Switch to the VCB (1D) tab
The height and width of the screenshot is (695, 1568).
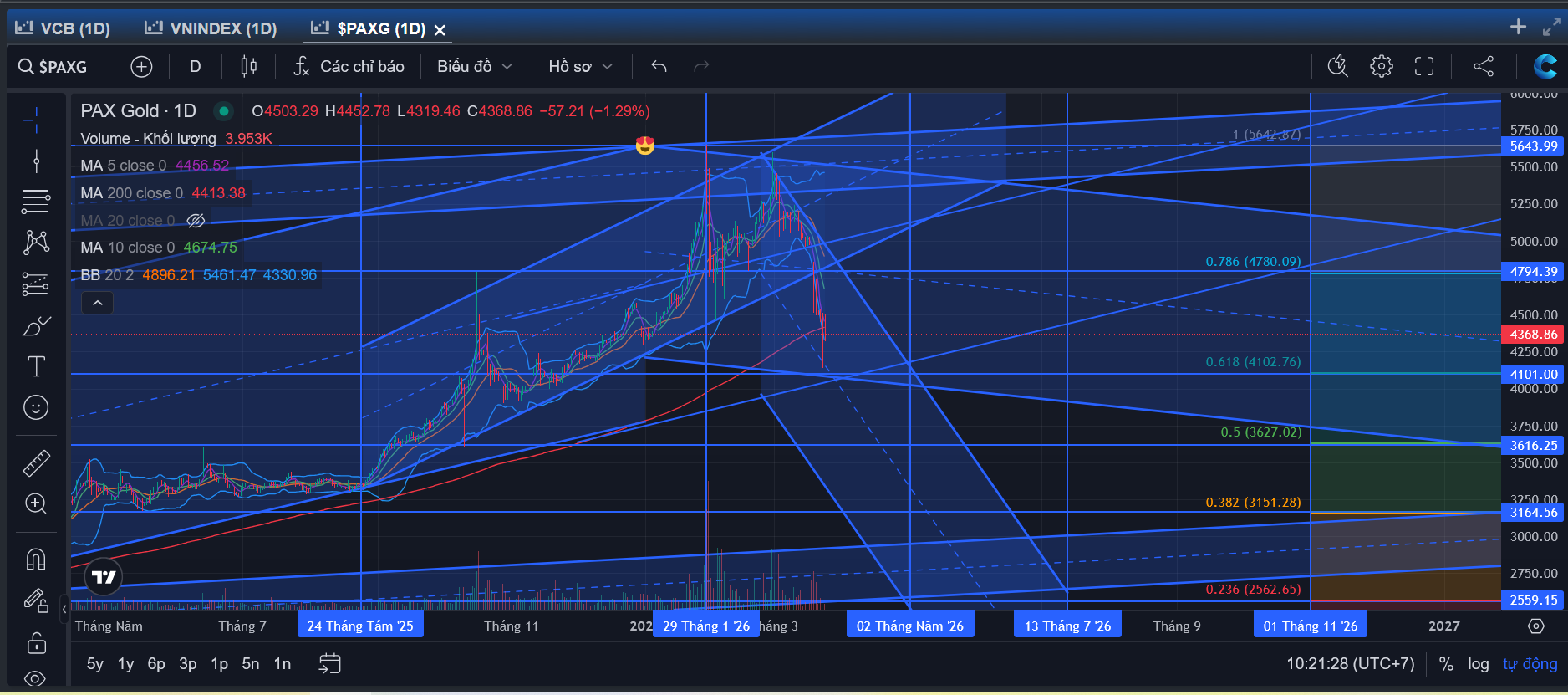point(63,28)
